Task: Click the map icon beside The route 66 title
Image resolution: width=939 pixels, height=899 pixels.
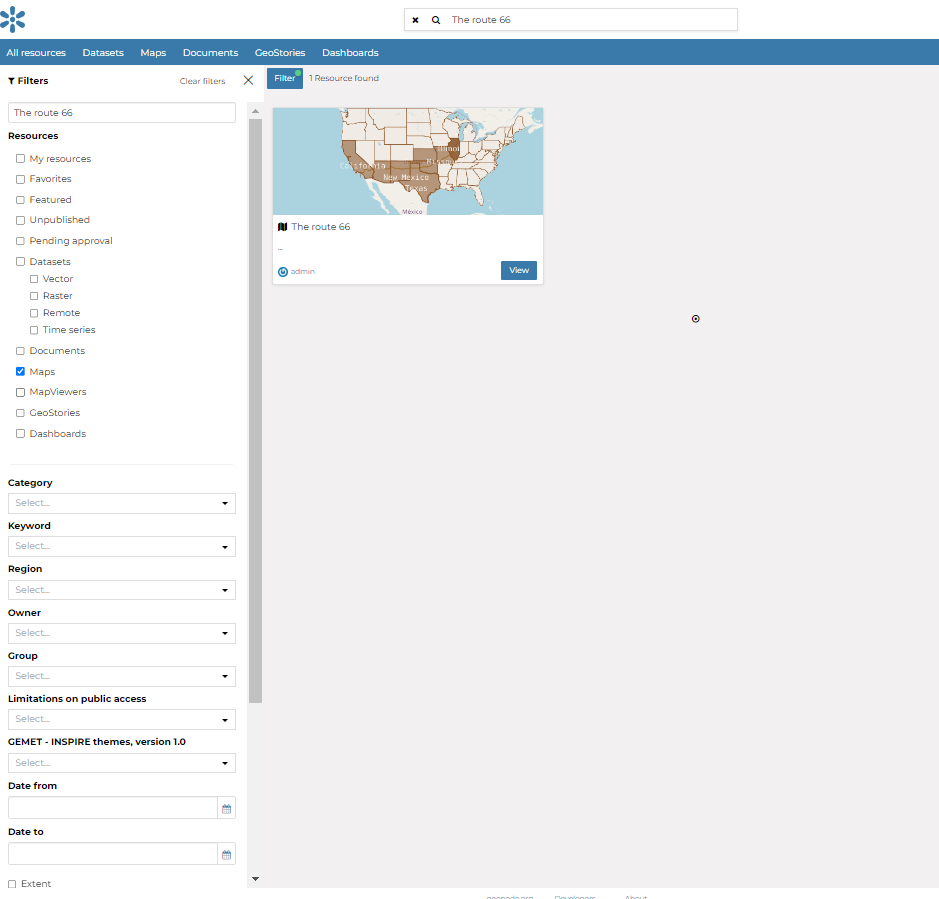Action: click(x=282, y=226)
